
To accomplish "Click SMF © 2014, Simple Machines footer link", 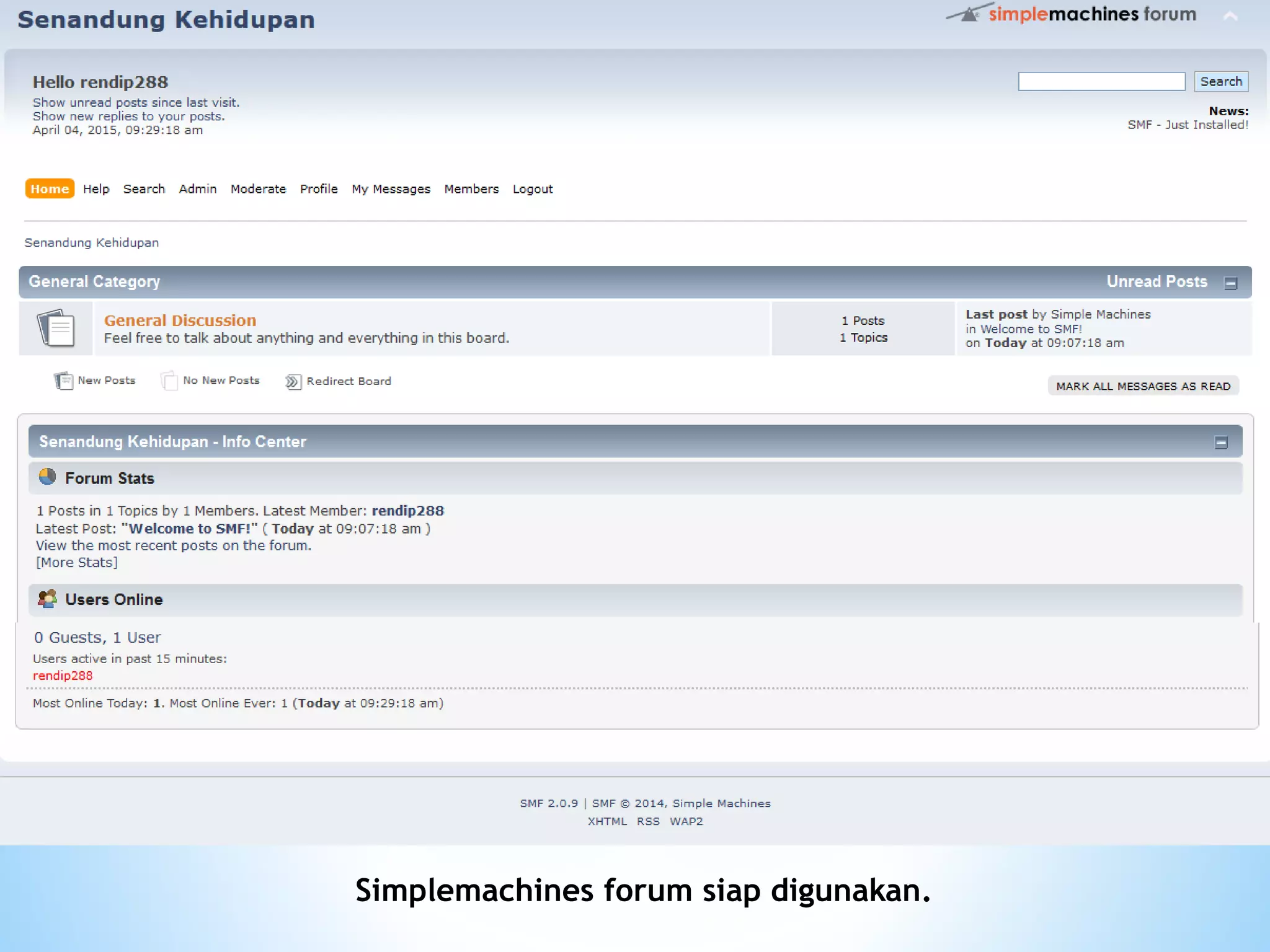I will coord(681,803).
